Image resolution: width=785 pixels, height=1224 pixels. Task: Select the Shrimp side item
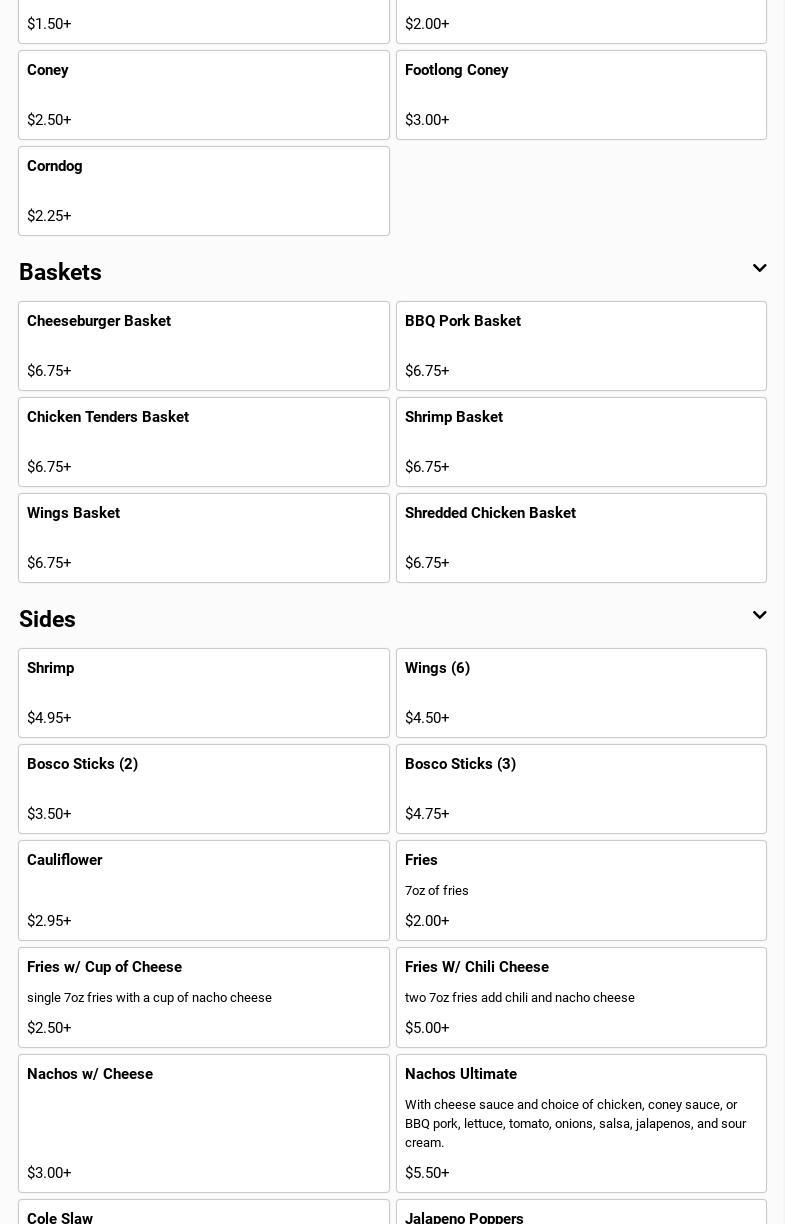[204, 693]
